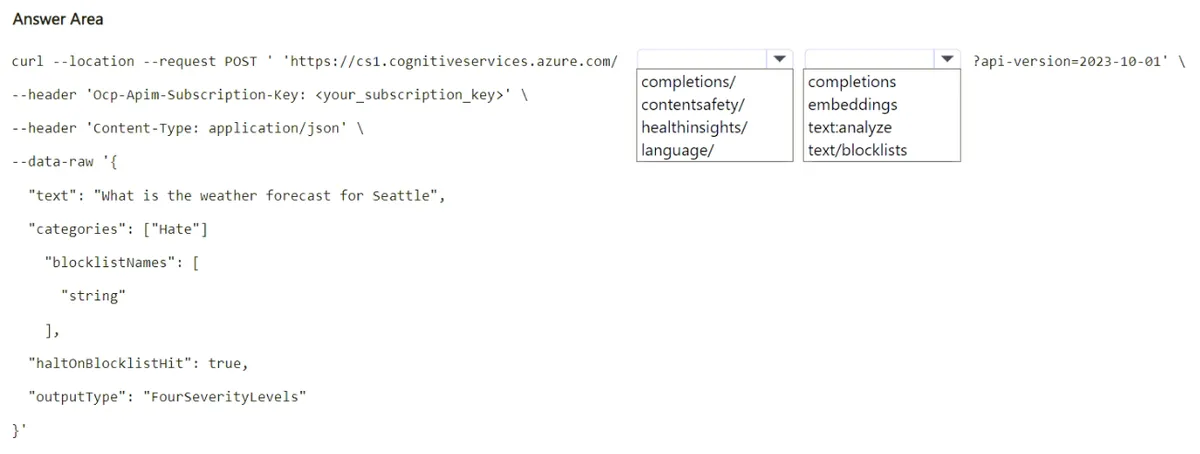Screen dimensions: 1200x454
Task: Click the first dropdown's empty selection field
Action: 702,59
